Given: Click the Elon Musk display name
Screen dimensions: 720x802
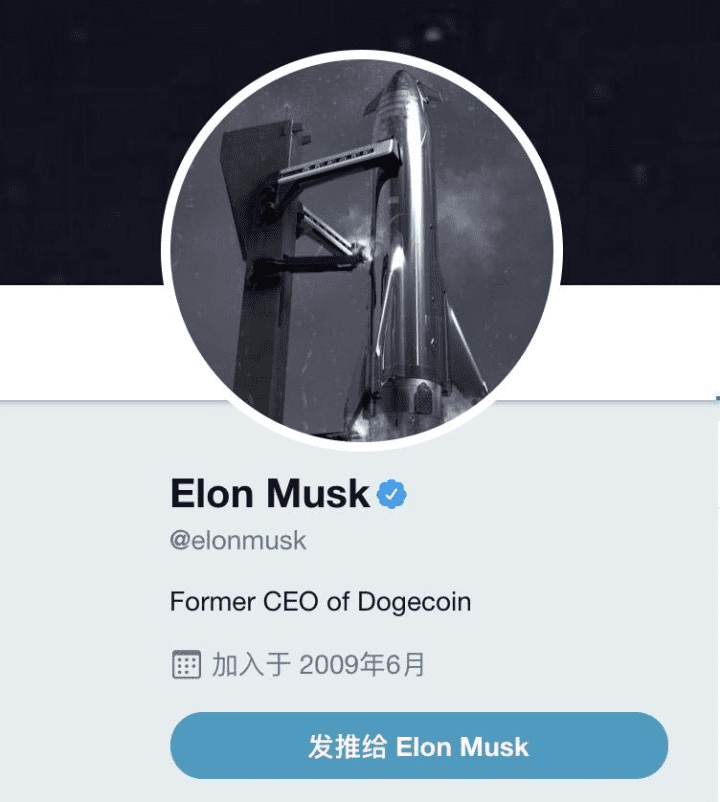Looking at the screenshot, I should pyautogui.click(x=269, y=494).
